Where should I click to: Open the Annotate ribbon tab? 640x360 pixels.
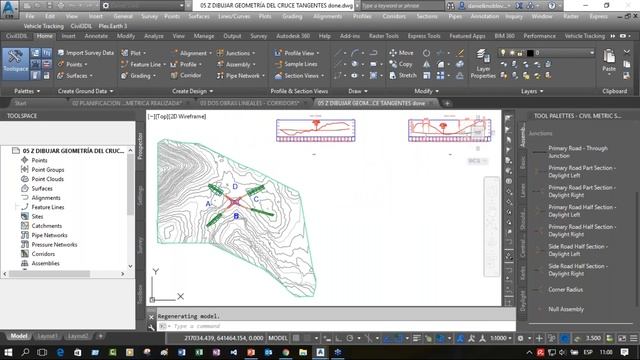tap(96, 36)
